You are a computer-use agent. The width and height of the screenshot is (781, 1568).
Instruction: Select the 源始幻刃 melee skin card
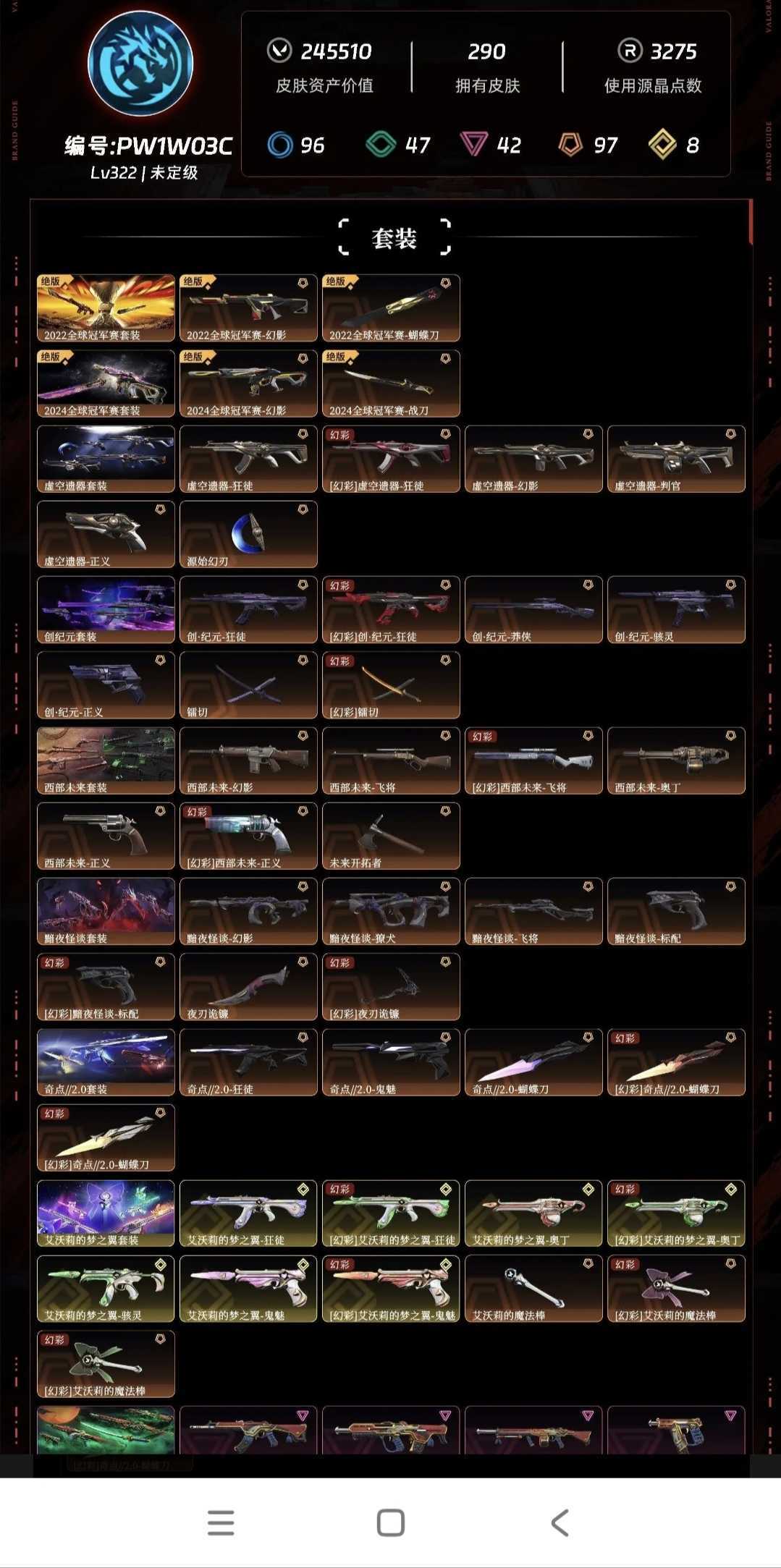[x=248, y=534]
